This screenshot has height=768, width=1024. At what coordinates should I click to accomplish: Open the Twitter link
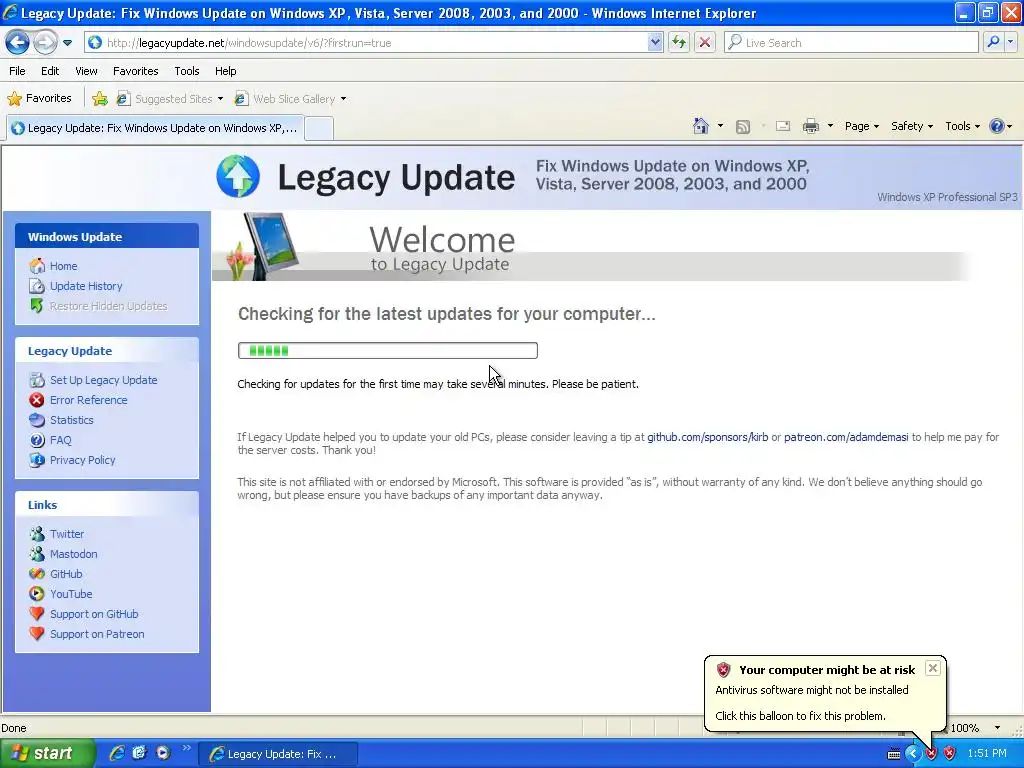point(67,534)
